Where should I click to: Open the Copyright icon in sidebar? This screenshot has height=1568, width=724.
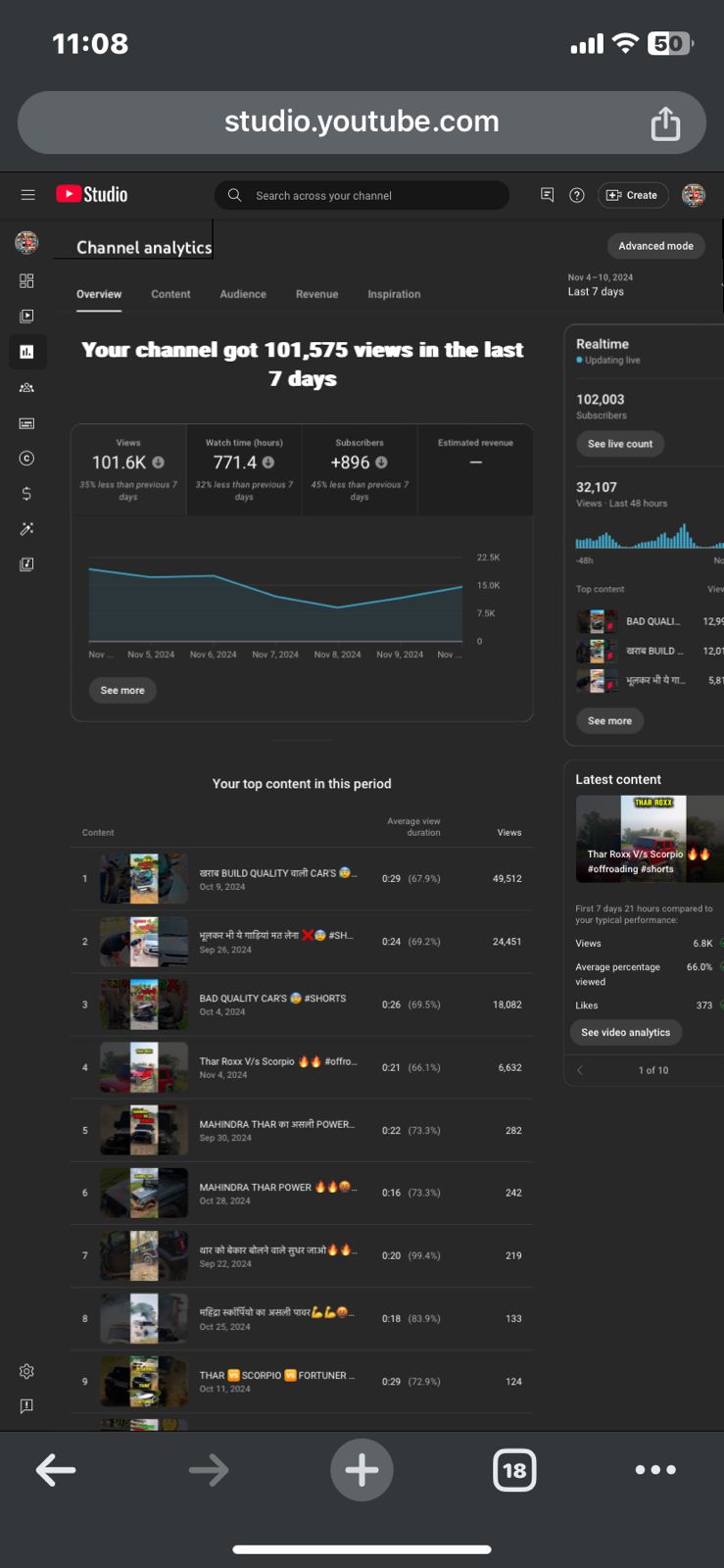(26, 458)
